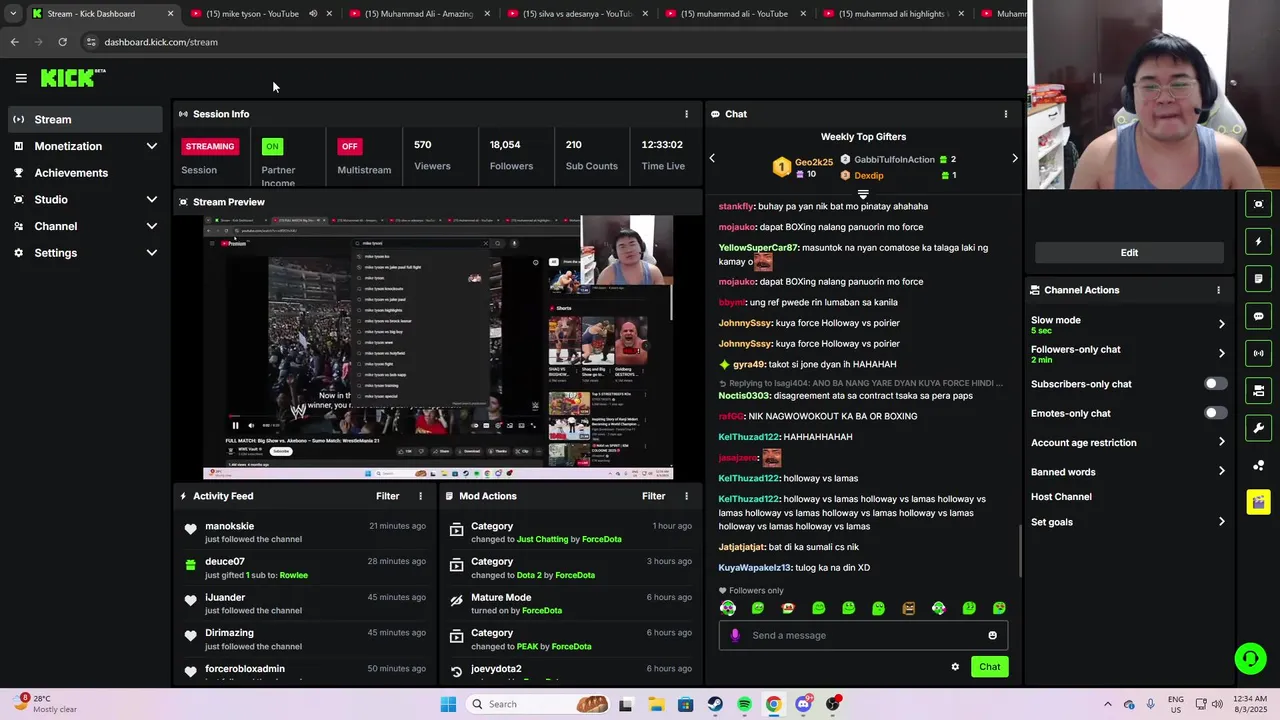
Task: Click the Edit button
Action: [x=1129, y=253]
